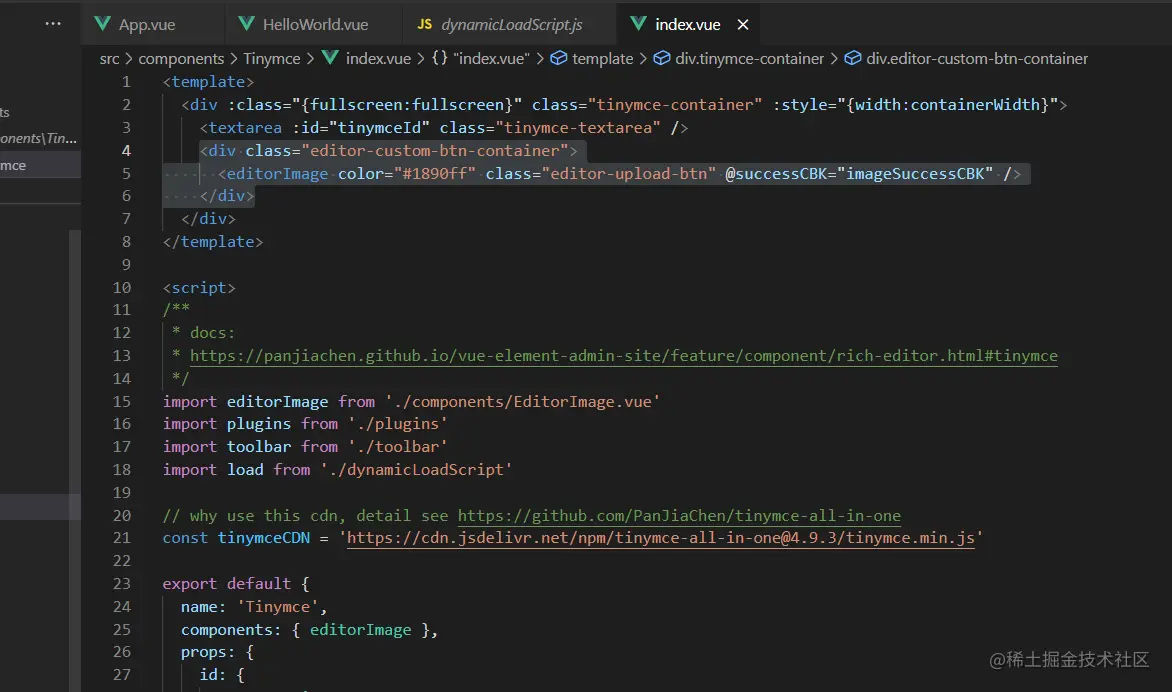Click the tinymceCDN constant name
This screenshot has height=692, width=1172.
click(x=264, y=538)
